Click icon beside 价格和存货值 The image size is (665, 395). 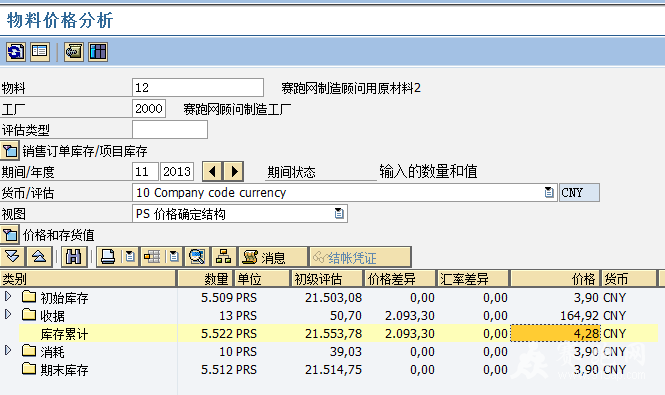coord(10,235)
